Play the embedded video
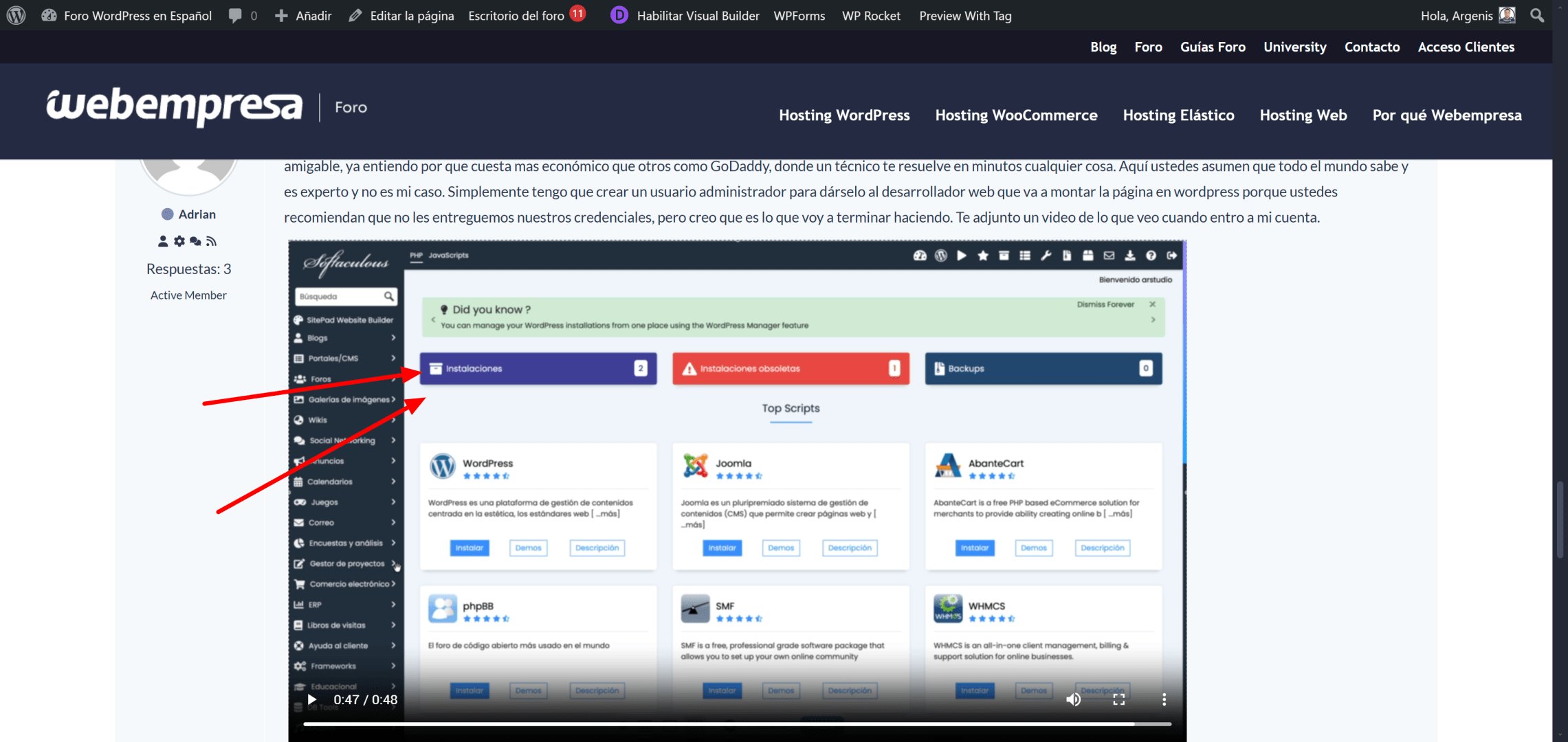1568x742 pixels. tap(311, 699)
